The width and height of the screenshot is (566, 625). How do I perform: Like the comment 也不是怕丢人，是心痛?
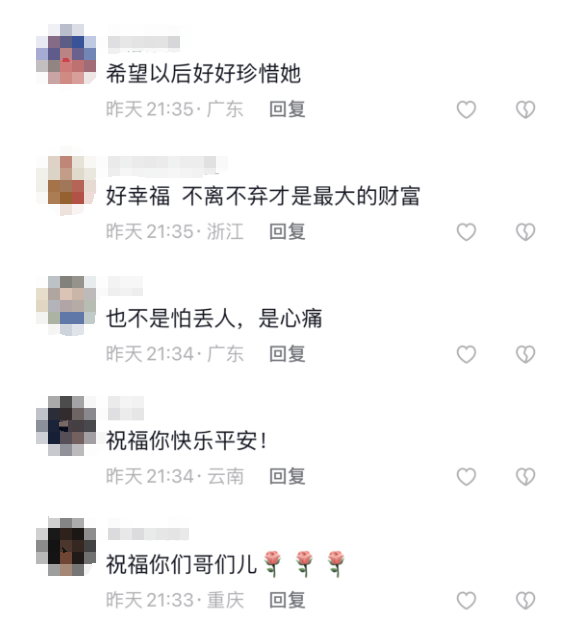(x=466, y=354)
